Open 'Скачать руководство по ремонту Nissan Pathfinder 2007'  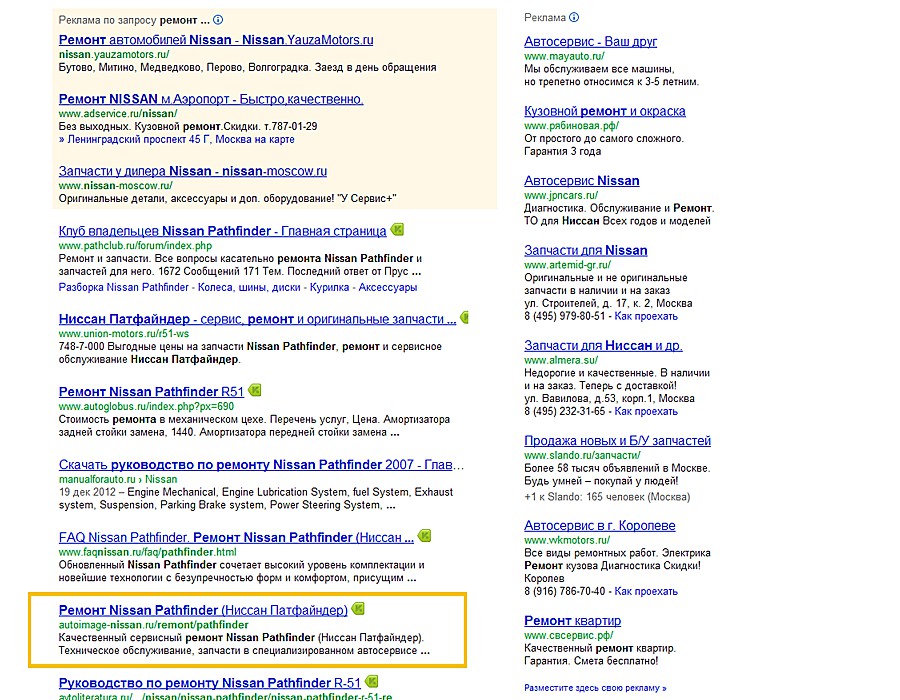pyautogui.click(x=261, y=465)
